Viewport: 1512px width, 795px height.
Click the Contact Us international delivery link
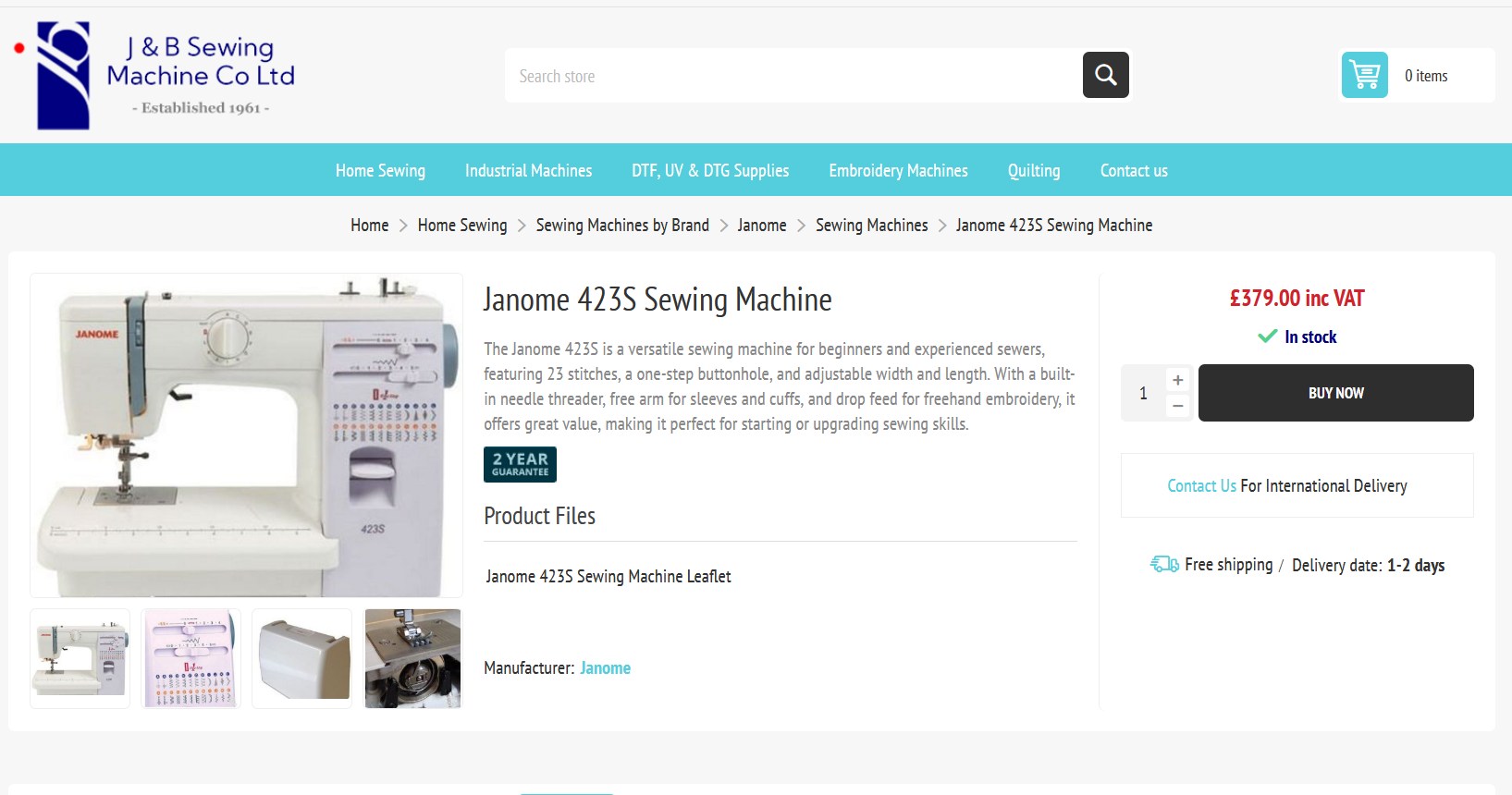click(x=1201, y=485)
